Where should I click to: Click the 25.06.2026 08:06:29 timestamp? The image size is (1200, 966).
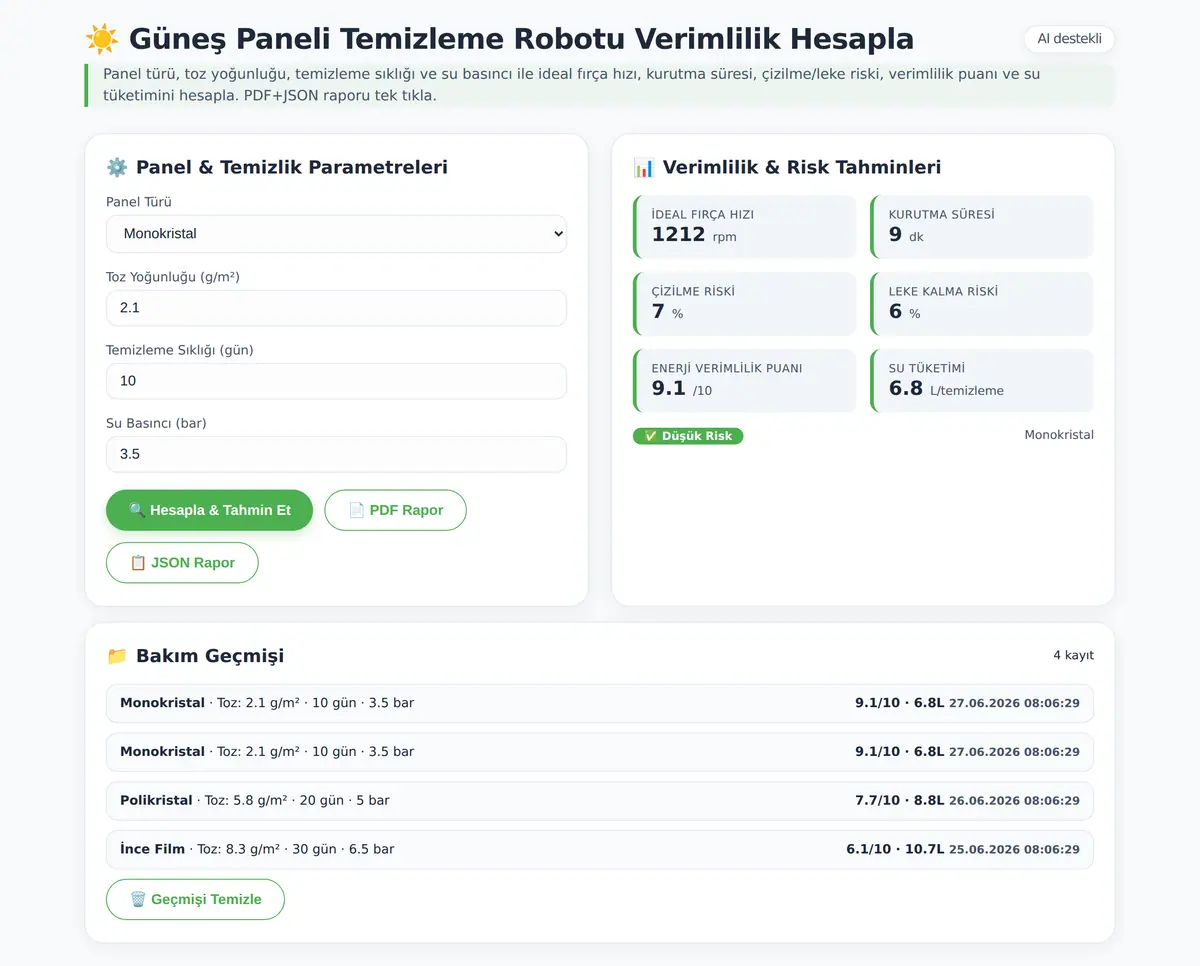click(x=1014, y=850)
